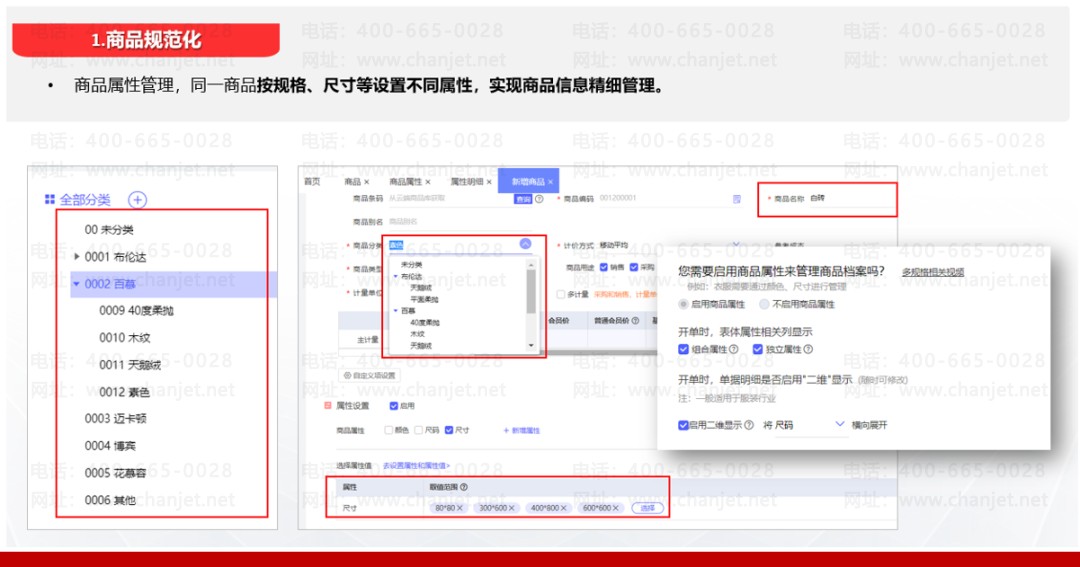
Task: Switch to the 属性明细 tab
Action: 467,182
